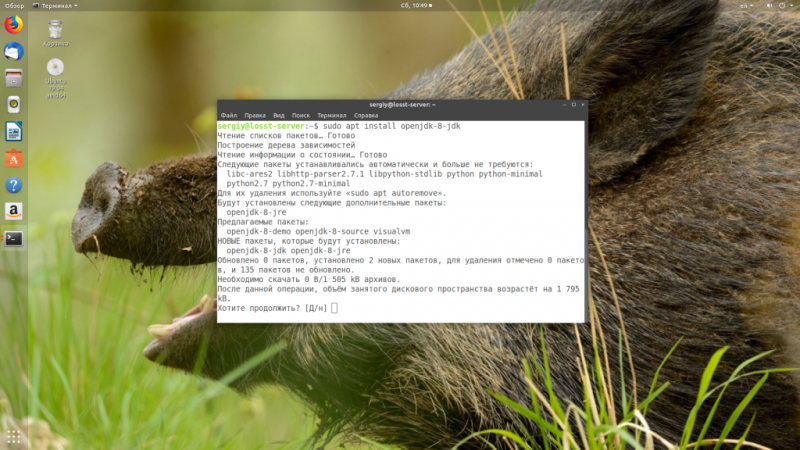Screen dimensions: 800x450
Task: Open the Вид menu in terminal
Action: (279, 116)
